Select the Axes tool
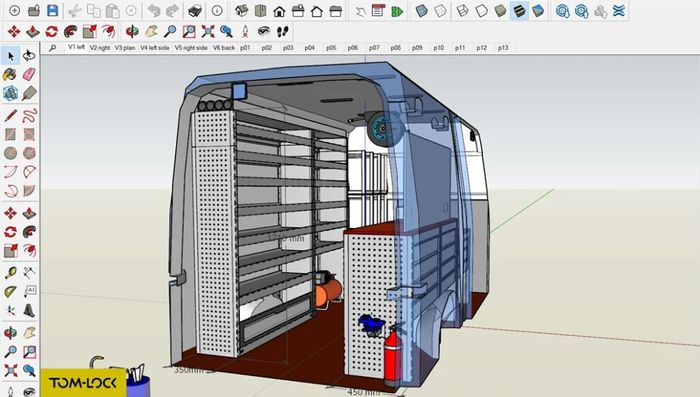Screen dimensions: 700x397 [10, 310]
